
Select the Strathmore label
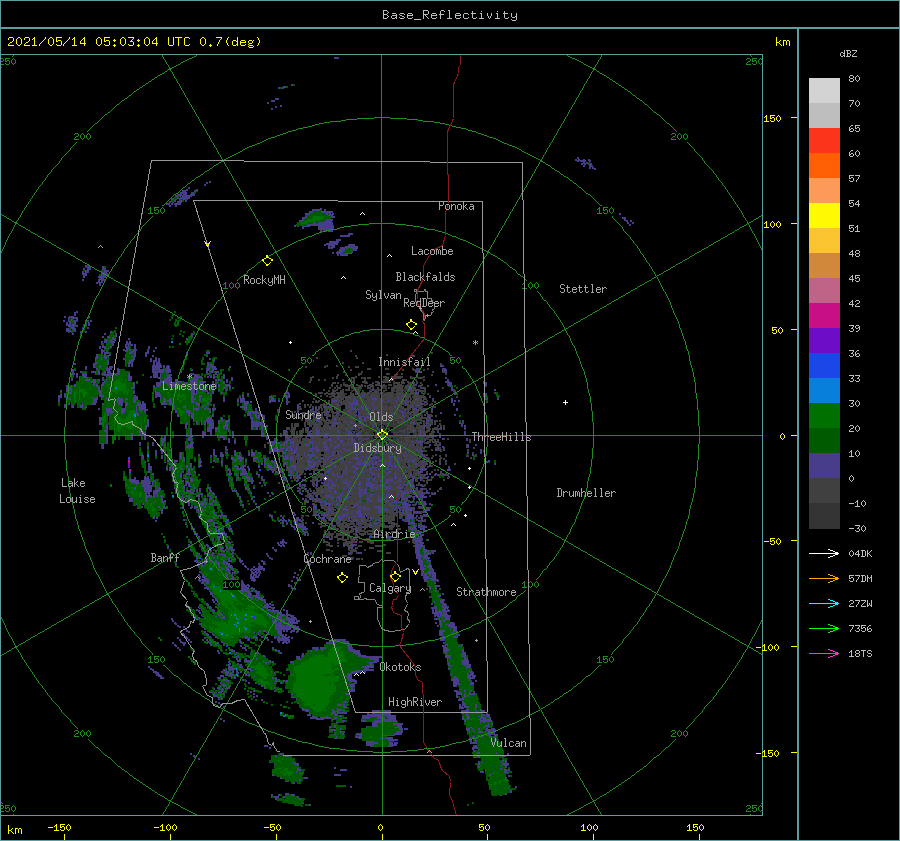pos(486,592)
